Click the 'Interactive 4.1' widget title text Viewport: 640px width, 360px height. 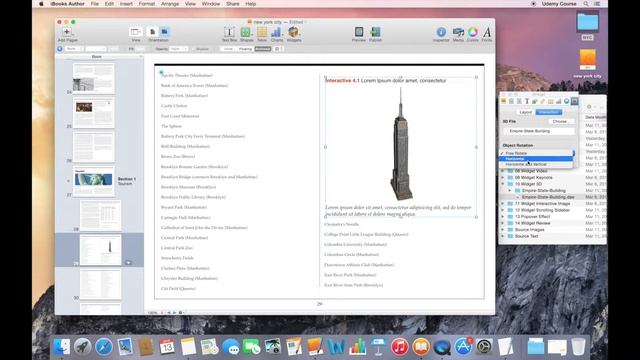pyautogui.click(x=342, y=80)
